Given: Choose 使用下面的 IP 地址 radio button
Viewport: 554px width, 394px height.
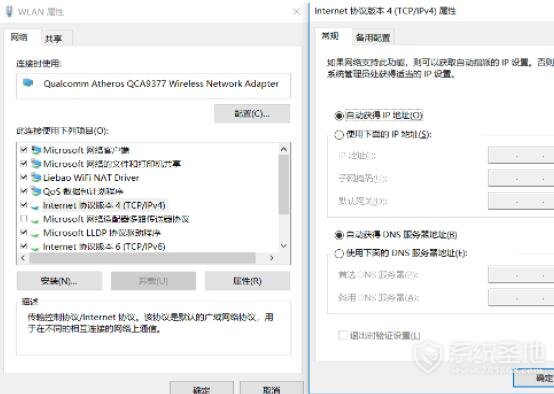Looking at the screenshot, I should click(339, 135).
